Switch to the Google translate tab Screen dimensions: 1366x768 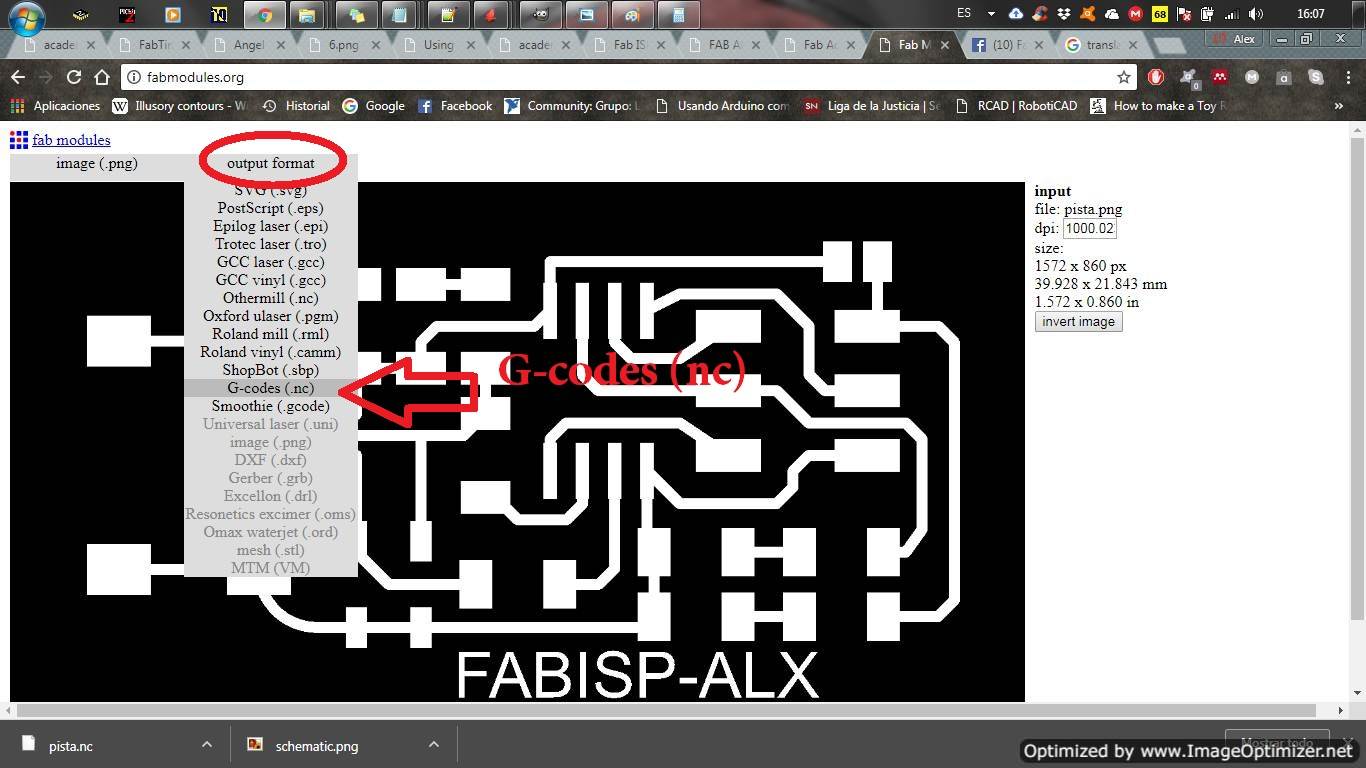tap(1100, 45)
